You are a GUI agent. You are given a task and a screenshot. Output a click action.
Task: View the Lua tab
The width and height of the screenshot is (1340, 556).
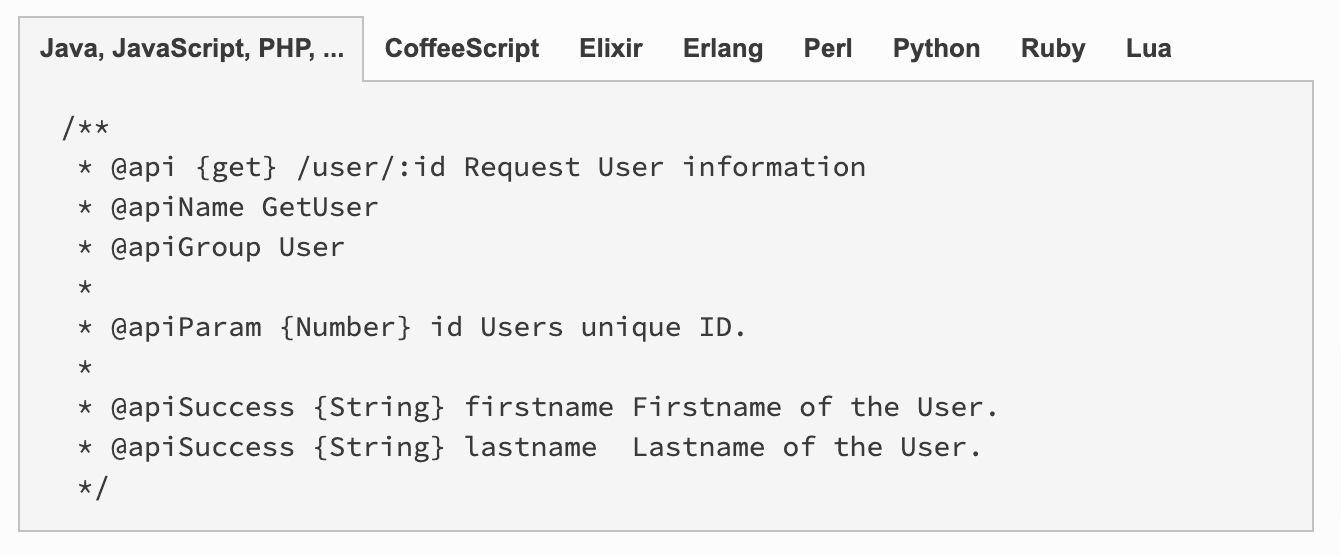[x=1149, y=49]
